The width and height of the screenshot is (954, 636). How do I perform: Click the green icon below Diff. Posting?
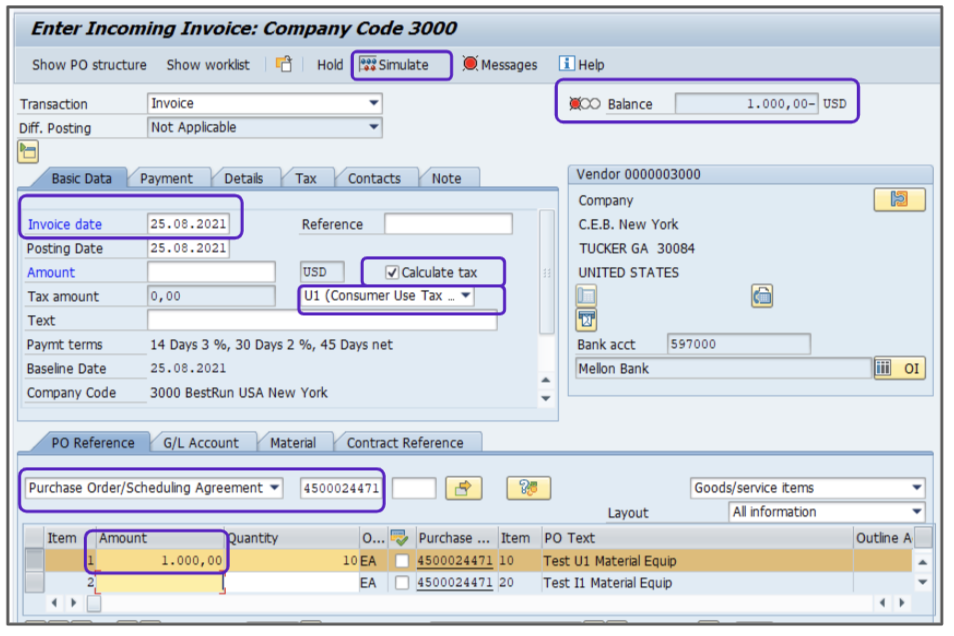point(28,152)
